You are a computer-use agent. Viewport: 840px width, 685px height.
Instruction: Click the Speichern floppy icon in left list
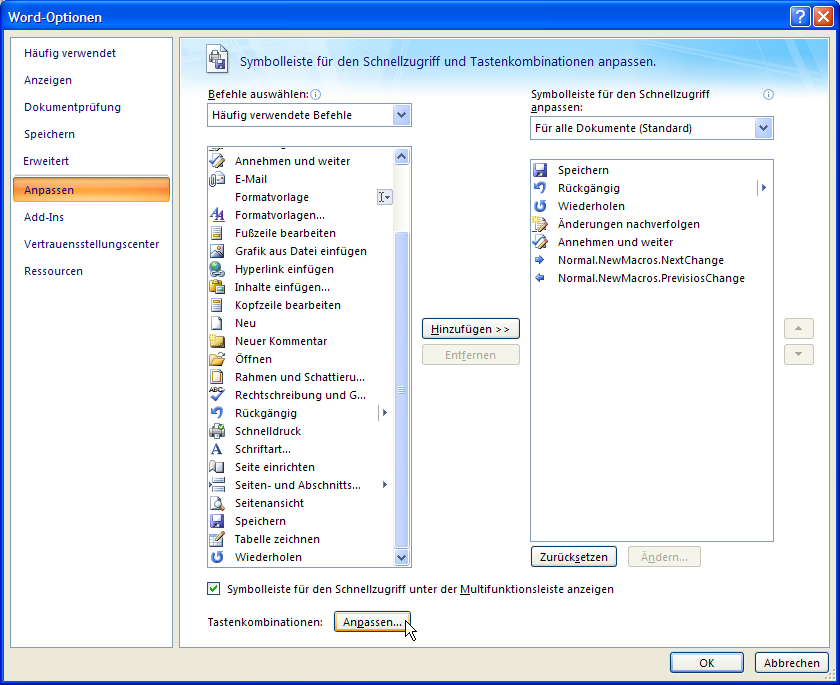217,521
